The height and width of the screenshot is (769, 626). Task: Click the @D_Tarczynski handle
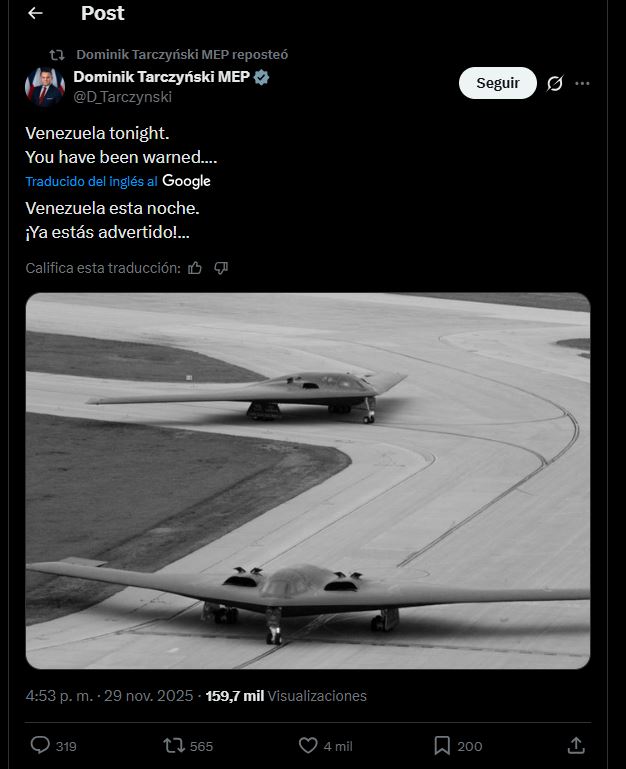pyautogui.click(x=122, y=97)
